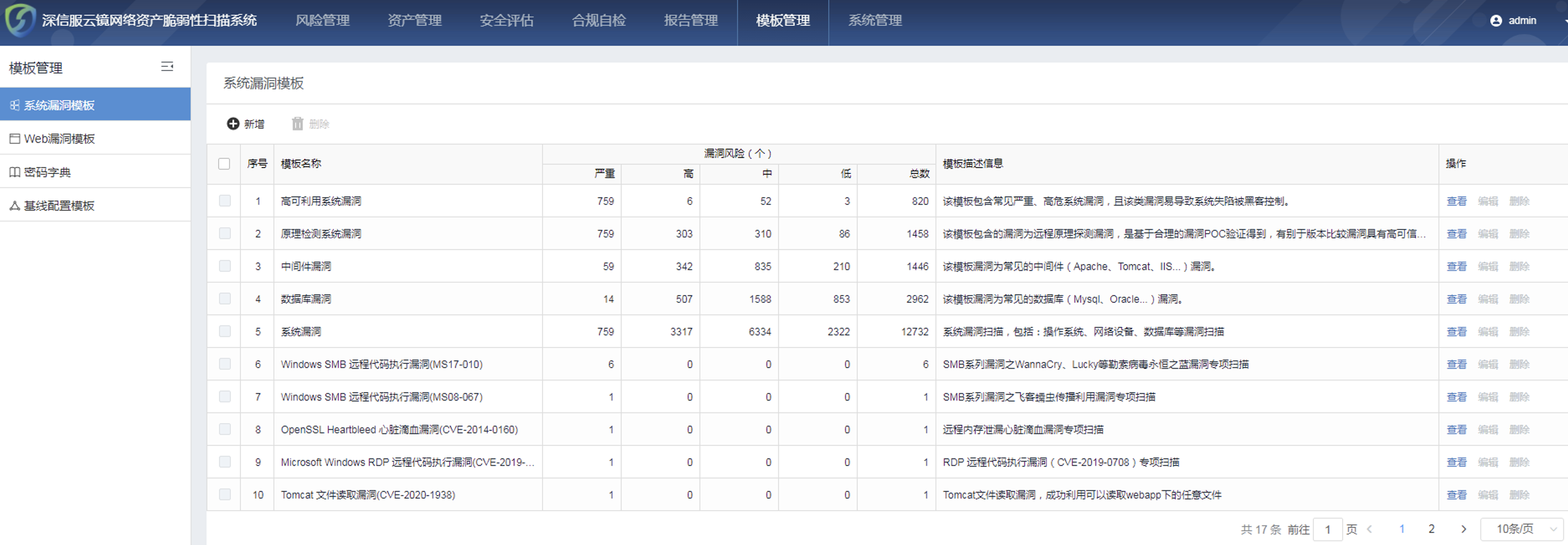Click 查看 for the Tomcat CVE-2020-1938 row
Viewport: 1568px width, 545px height.
coord(1456,494)
